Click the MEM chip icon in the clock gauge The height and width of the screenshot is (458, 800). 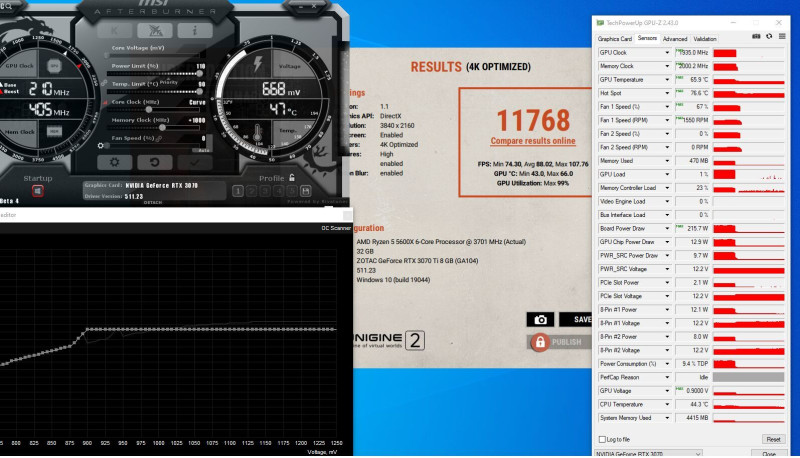54,132
